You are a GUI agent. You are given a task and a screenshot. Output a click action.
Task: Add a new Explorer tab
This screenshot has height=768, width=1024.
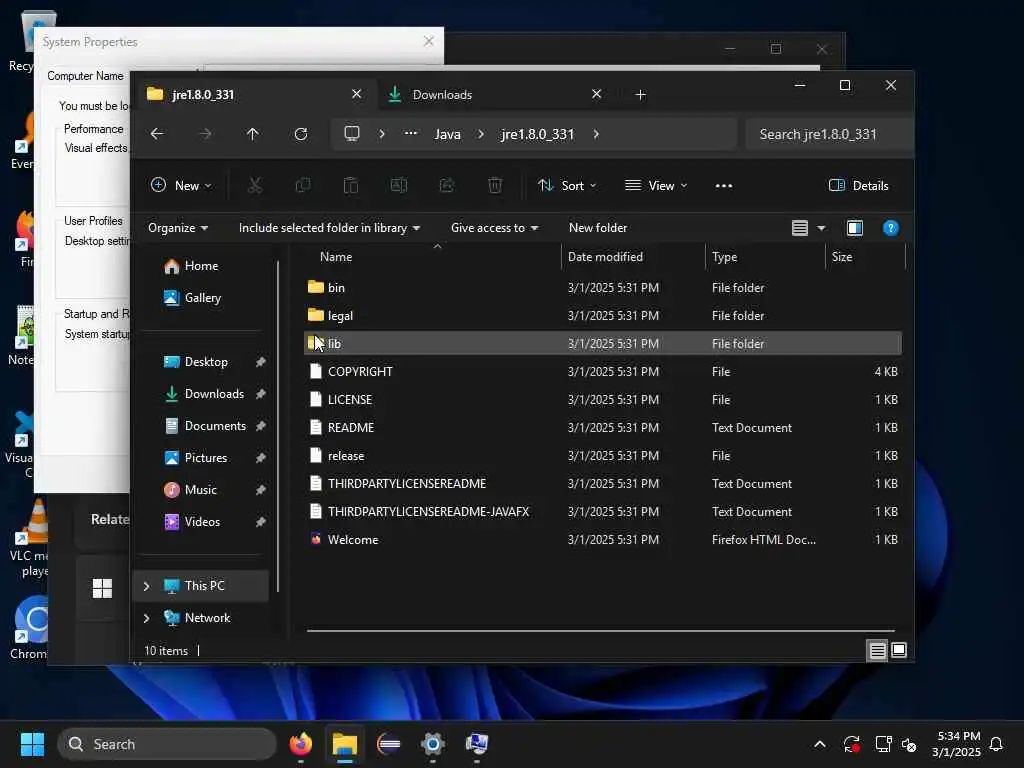click(640, 95)
